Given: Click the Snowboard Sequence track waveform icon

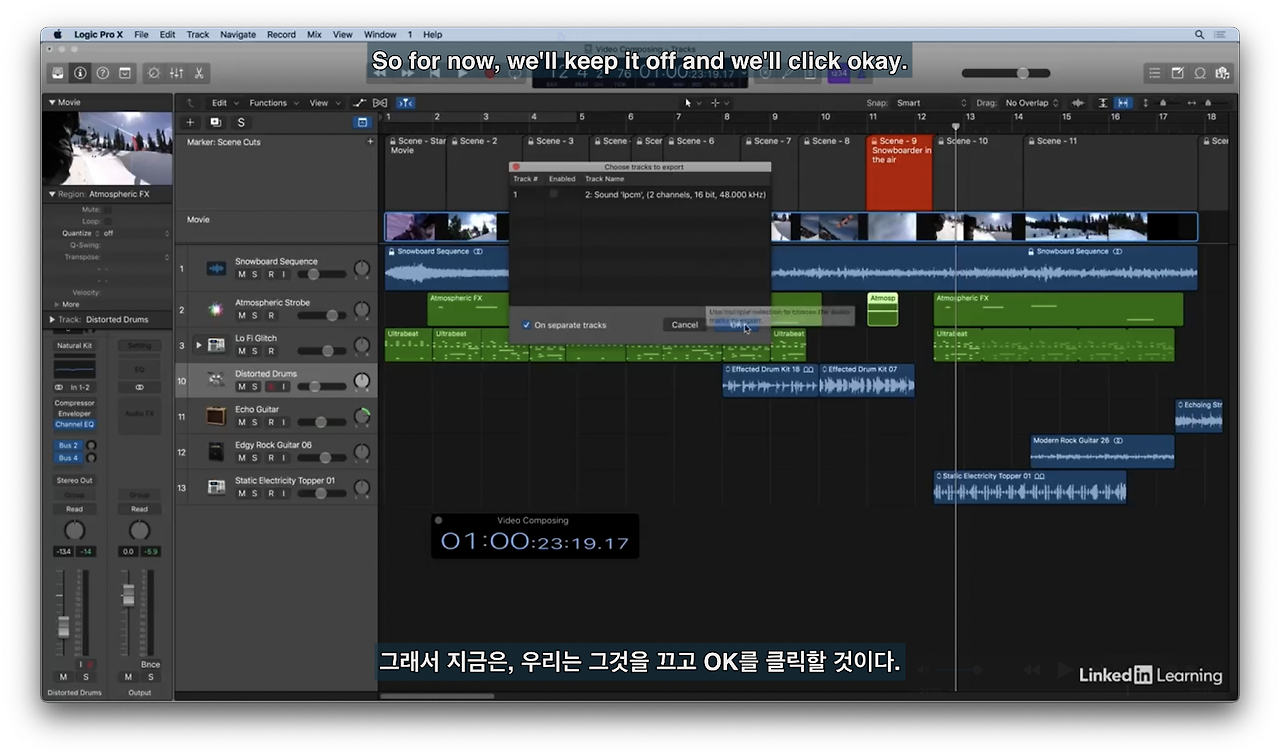Looking at the screenshot, I should pos(215,268).
